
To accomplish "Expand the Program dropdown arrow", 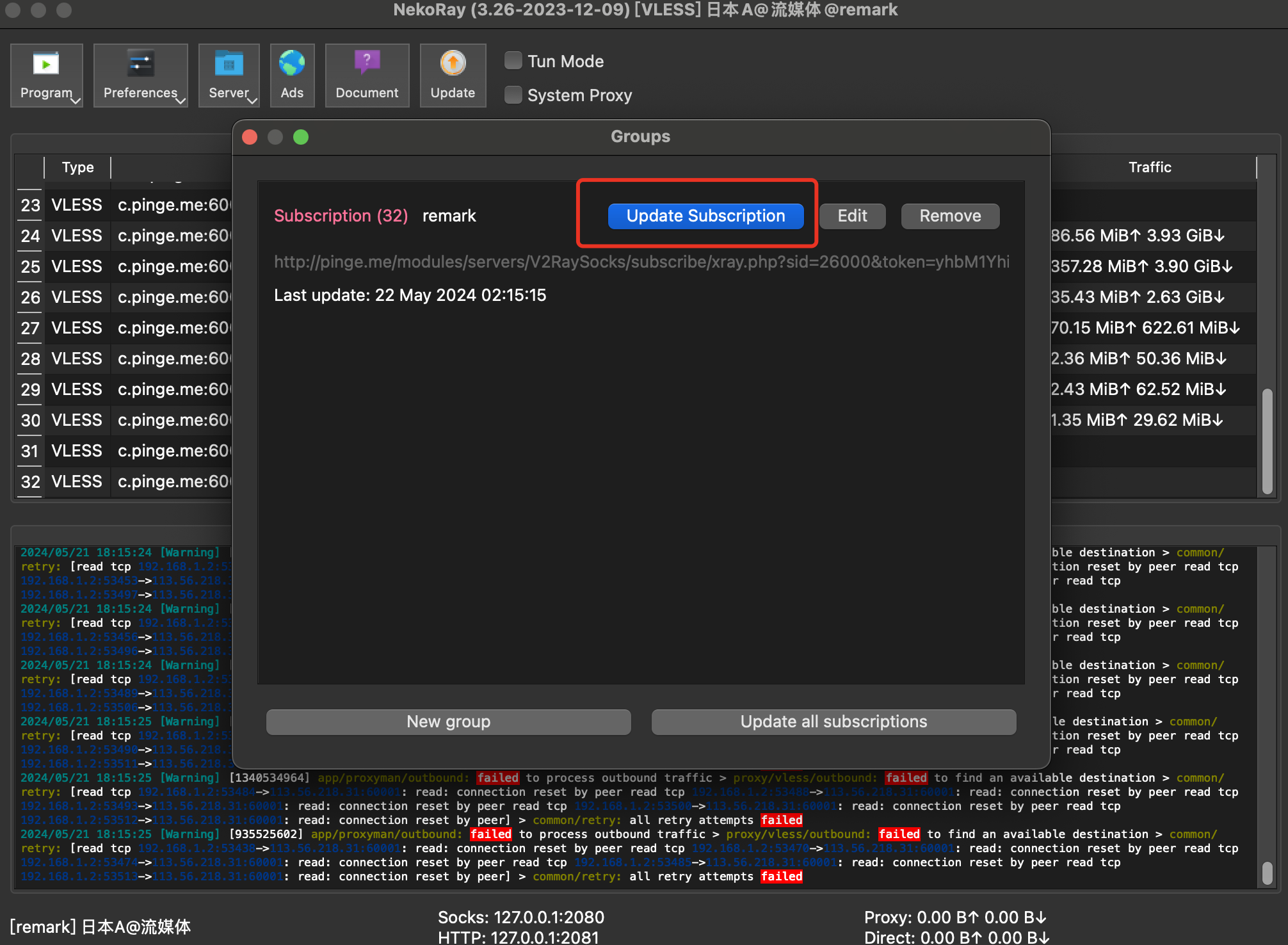I will [x=76, y=101].
